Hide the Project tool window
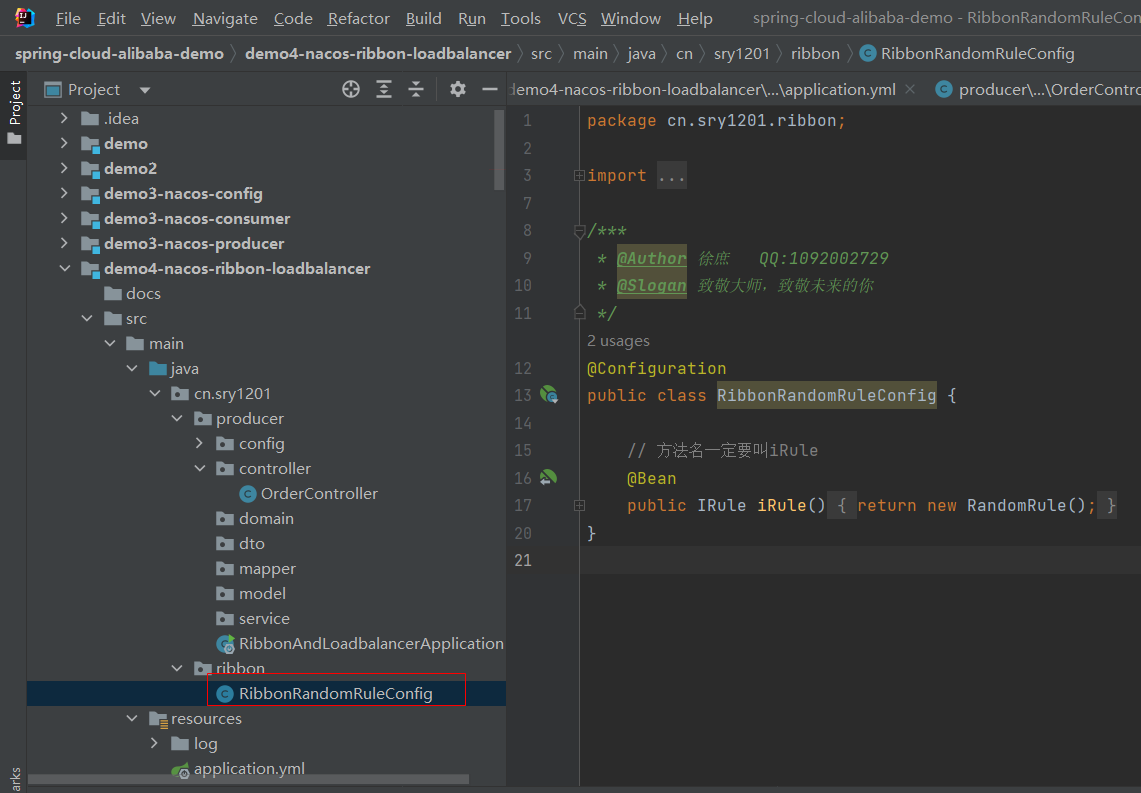1141x793 pixels. point(490,90)
